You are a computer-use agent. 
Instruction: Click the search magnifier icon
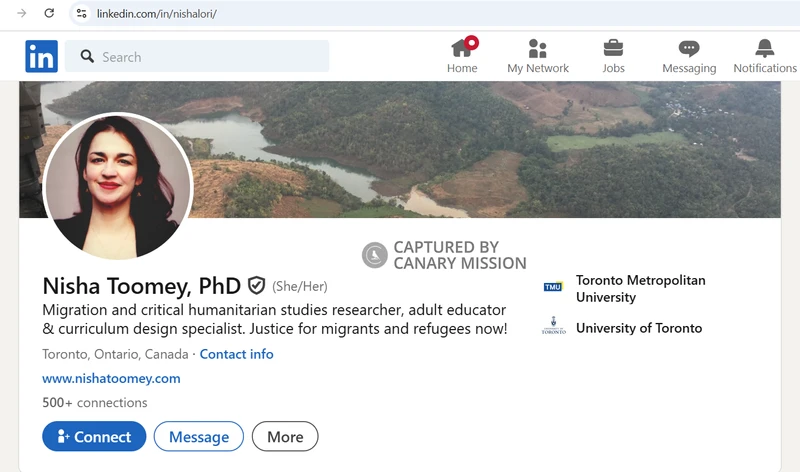pyautogui.click(x=87, y=57)
